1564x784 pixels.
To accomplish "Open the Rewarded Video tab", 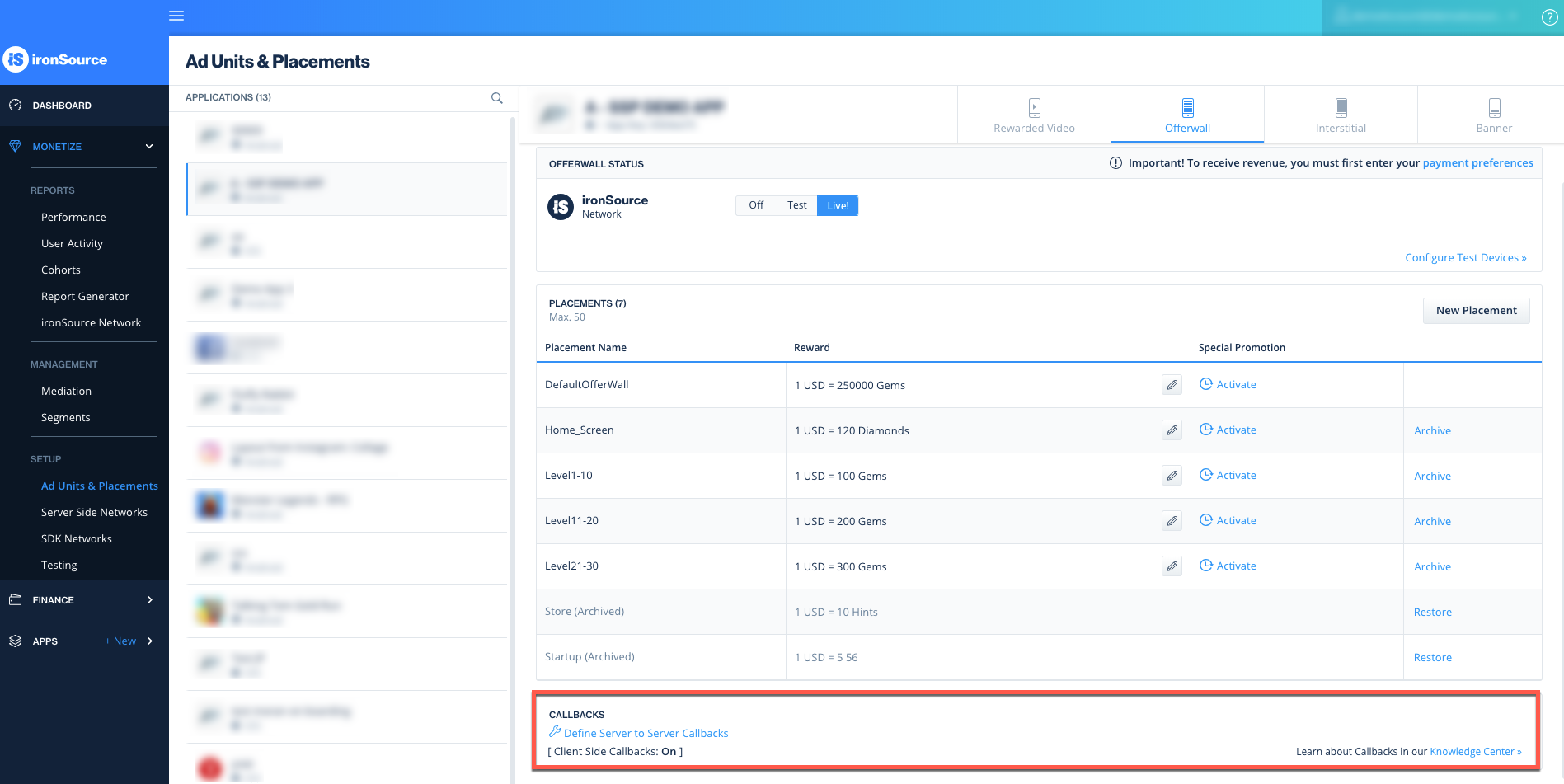I will point(1034,115).
